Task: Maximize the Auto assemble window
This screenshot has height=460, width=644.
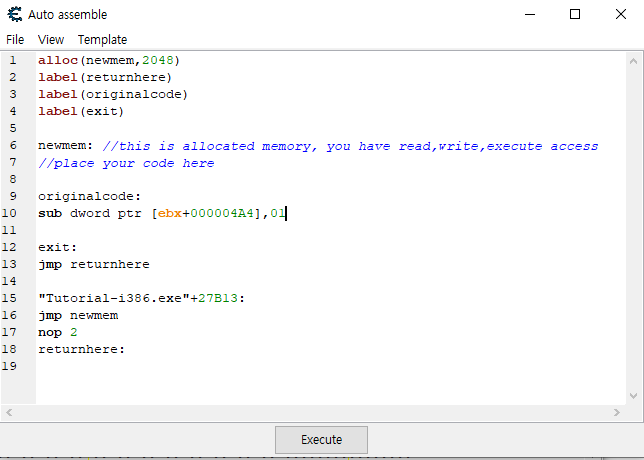Action: click(575, 14)
